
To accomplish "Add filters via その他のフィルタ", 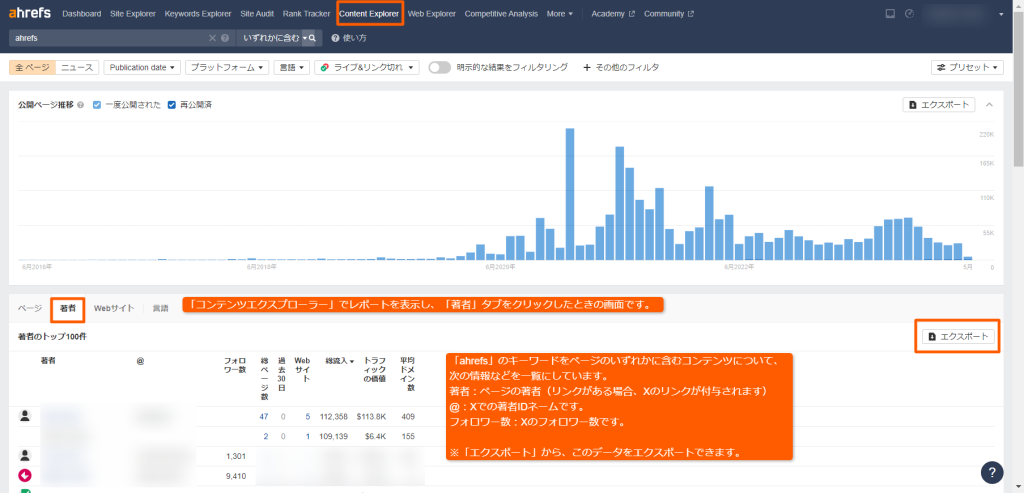I will coord(621,67).
